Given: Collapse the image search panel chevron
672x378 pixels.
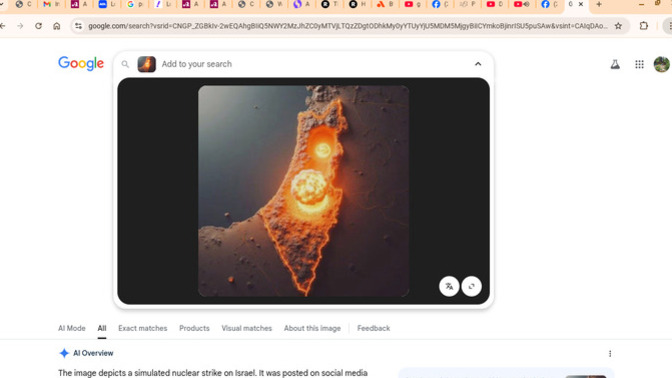Looking at the screenshot, I should (478, 64).
